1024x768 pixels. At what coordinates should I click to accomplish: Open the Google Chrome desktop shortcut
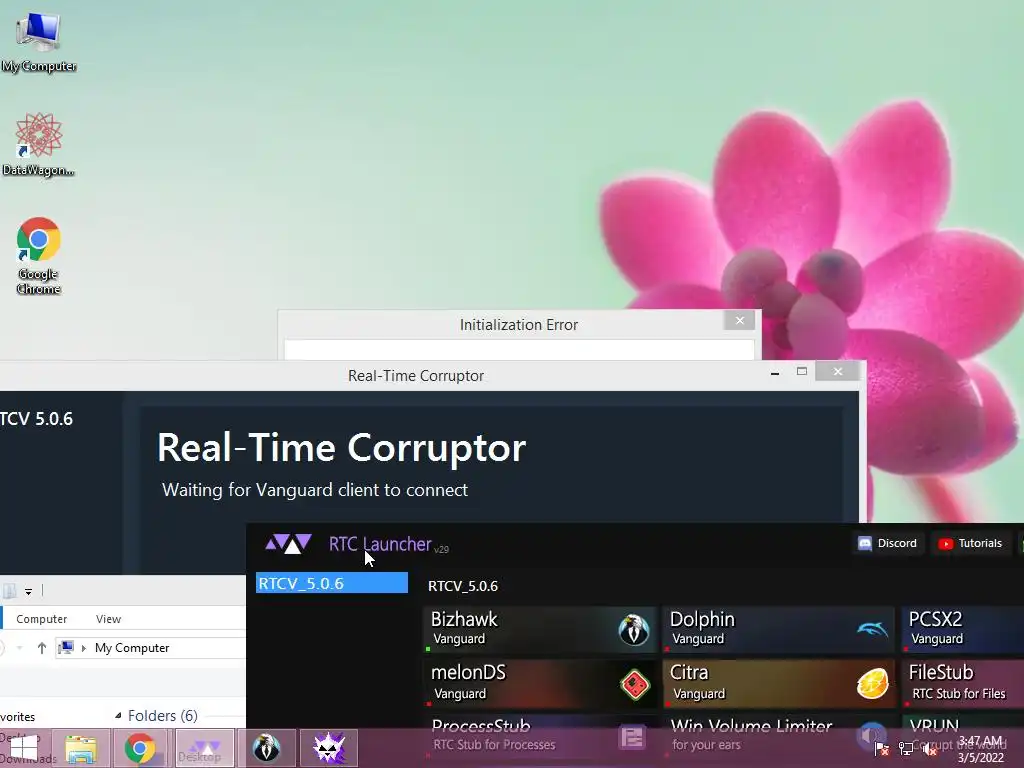pos(39,255)
